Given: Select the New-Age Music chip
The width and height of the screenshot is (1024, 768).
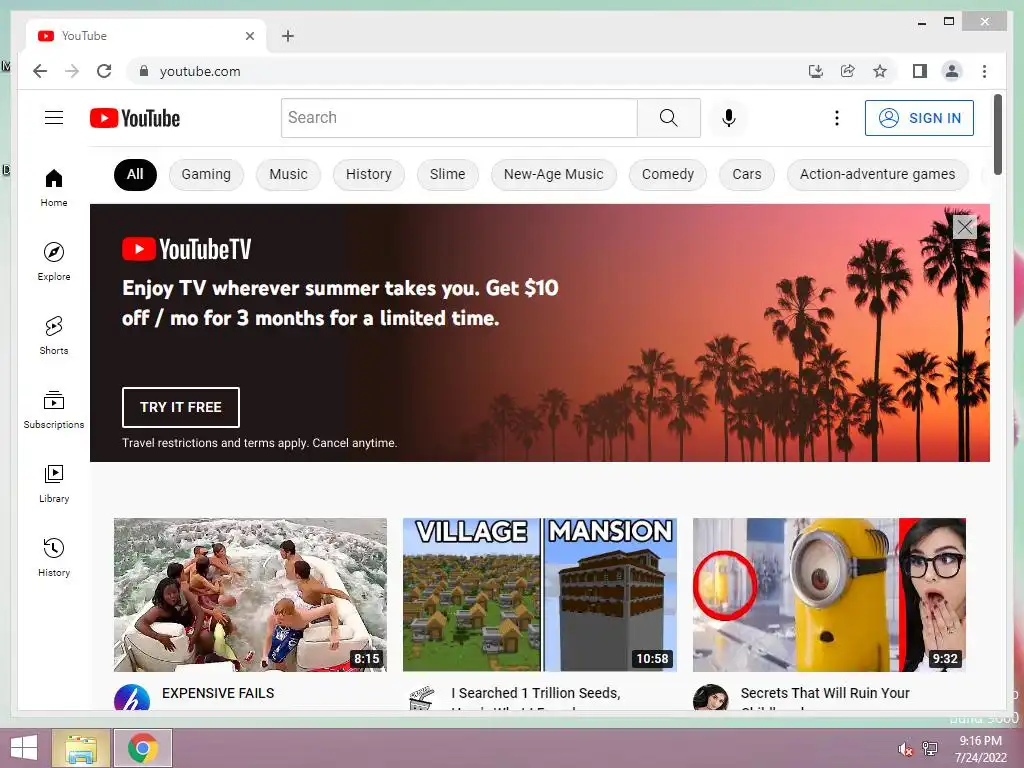Looking at the screenshot, I should 553,174.
